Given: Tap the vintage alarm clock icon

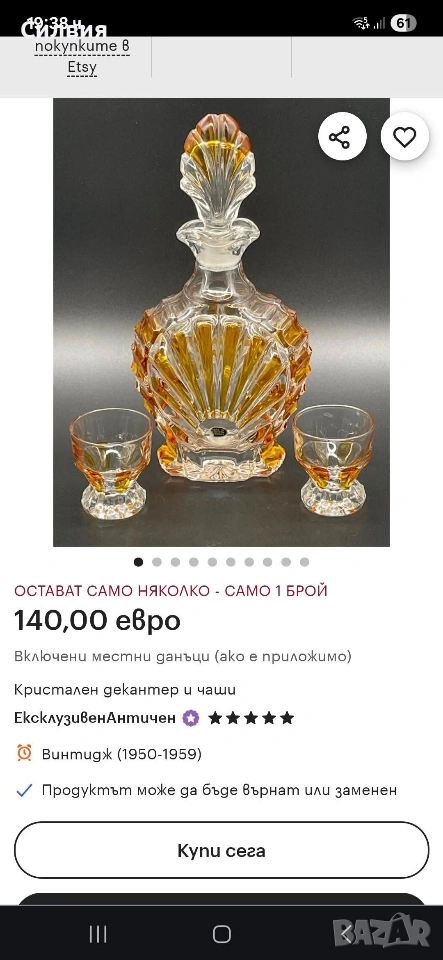Looking at the screenshot, I should tap(24, 753).
